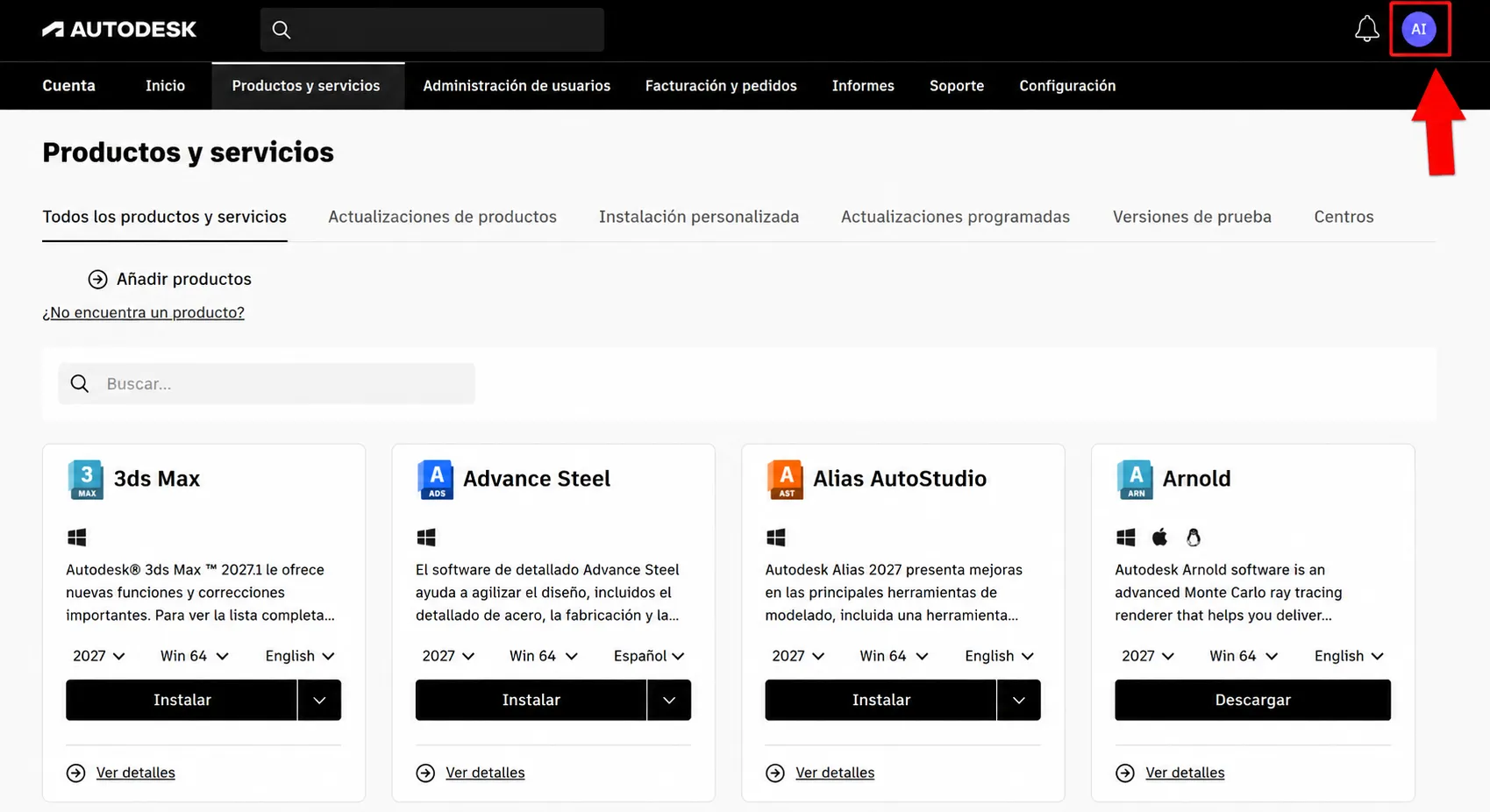Image resolution: width=1490 pixels, height=812 pixels.
Task: Switch to Actualizaciones de productos tab
Action: coord(442,217)
